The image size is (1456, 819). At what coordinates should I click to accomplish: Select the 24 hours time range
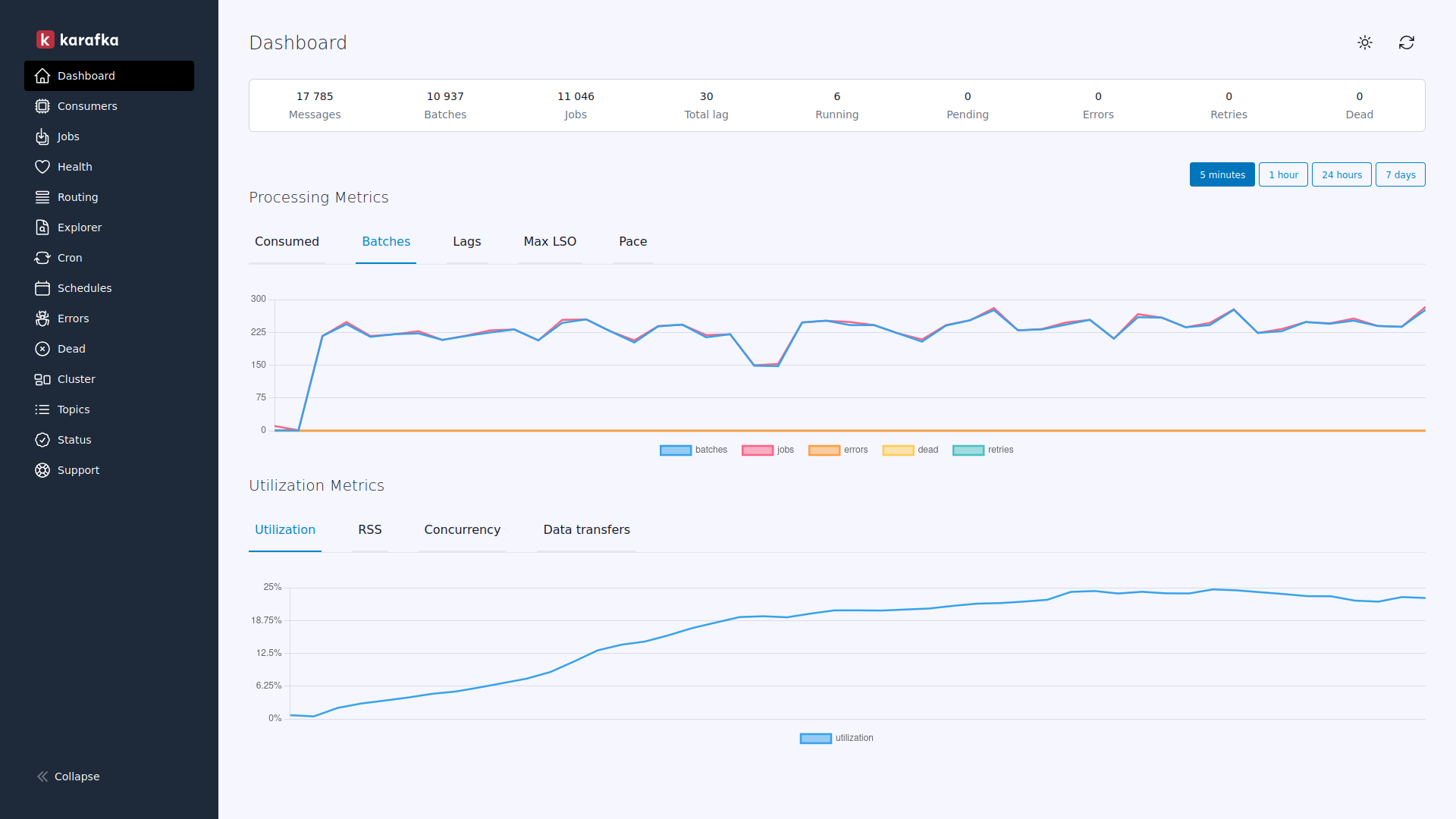coord(1341,174)
